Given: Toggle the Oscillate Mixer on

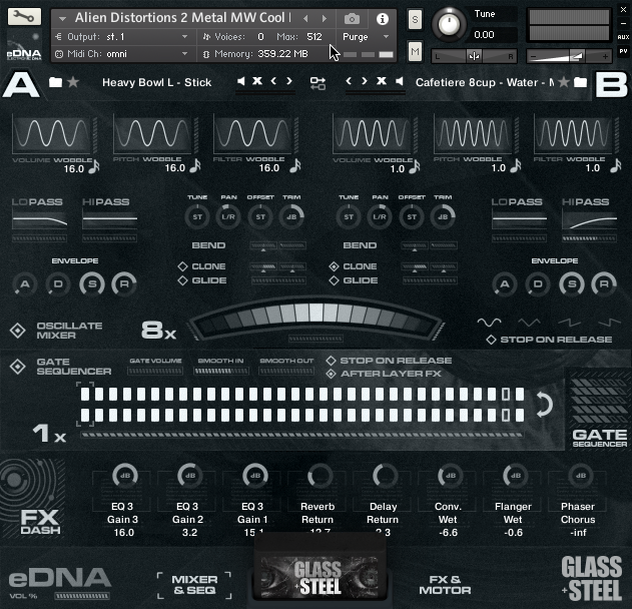Looking at the screenshot, I should click(18, 331).
